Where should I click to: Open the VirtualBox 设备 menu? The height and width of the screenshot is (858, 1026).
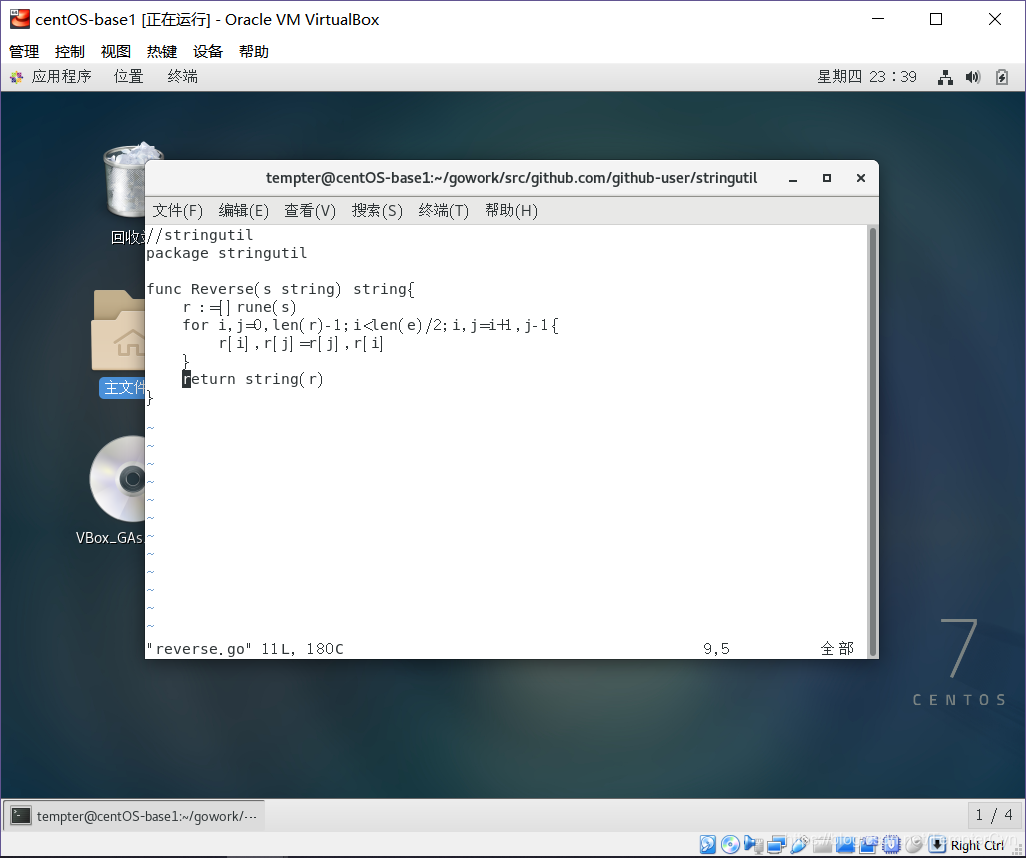coord(208,52)
